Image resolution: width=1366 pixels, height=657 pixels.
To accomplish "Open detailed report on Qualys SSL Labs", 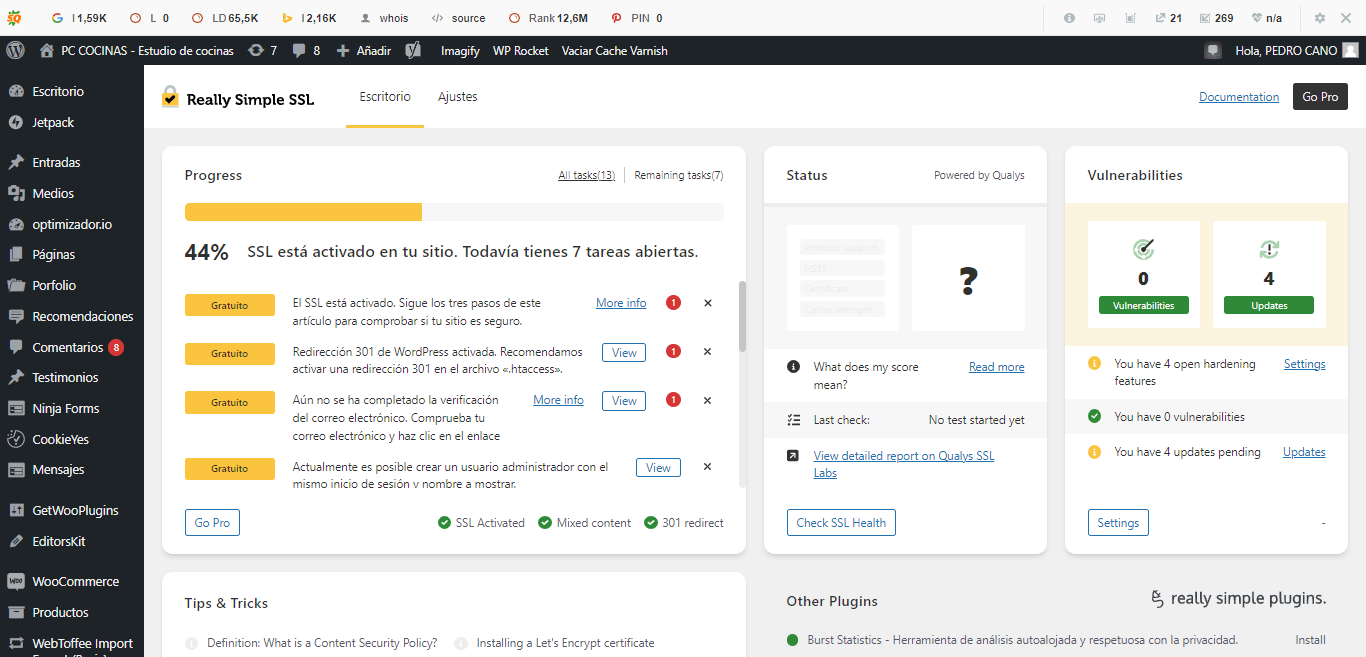I will [904, 464].
